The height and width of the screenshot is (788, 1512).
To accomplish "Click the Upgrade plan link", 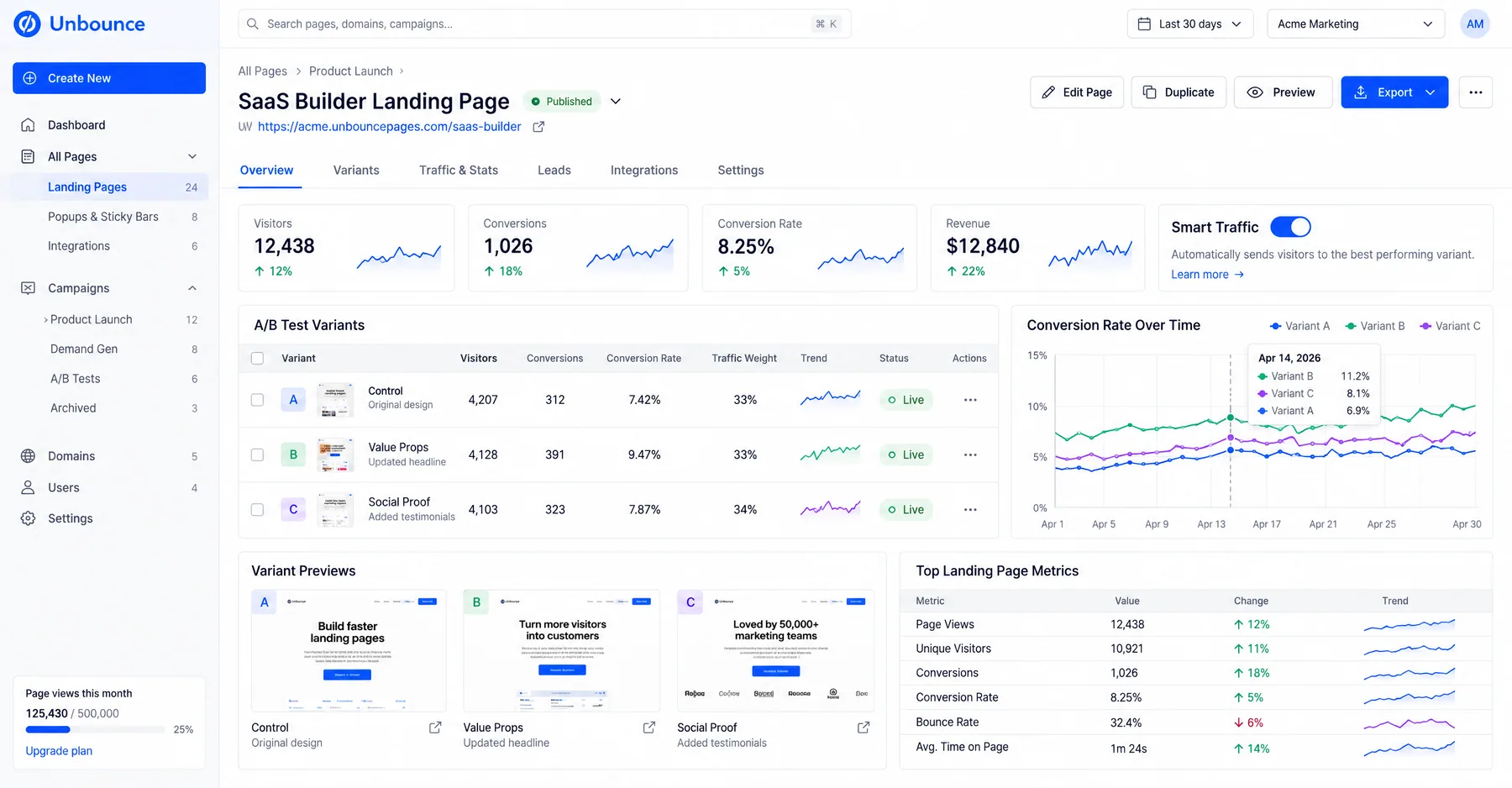I will 59,751.
